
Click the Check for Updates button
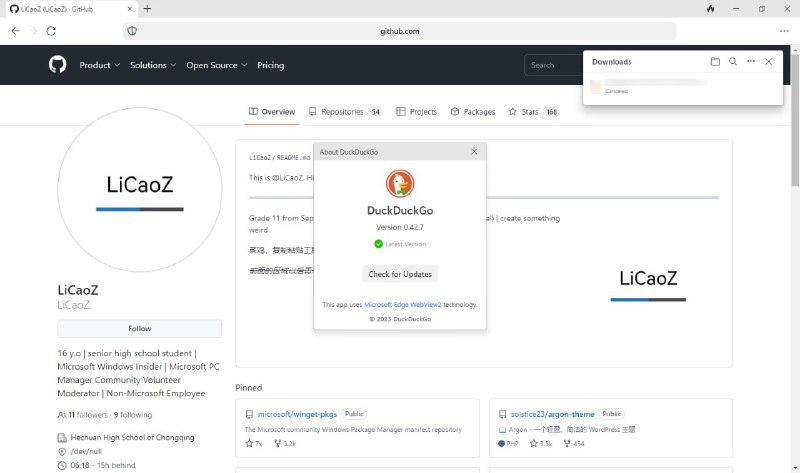point(400,274)
